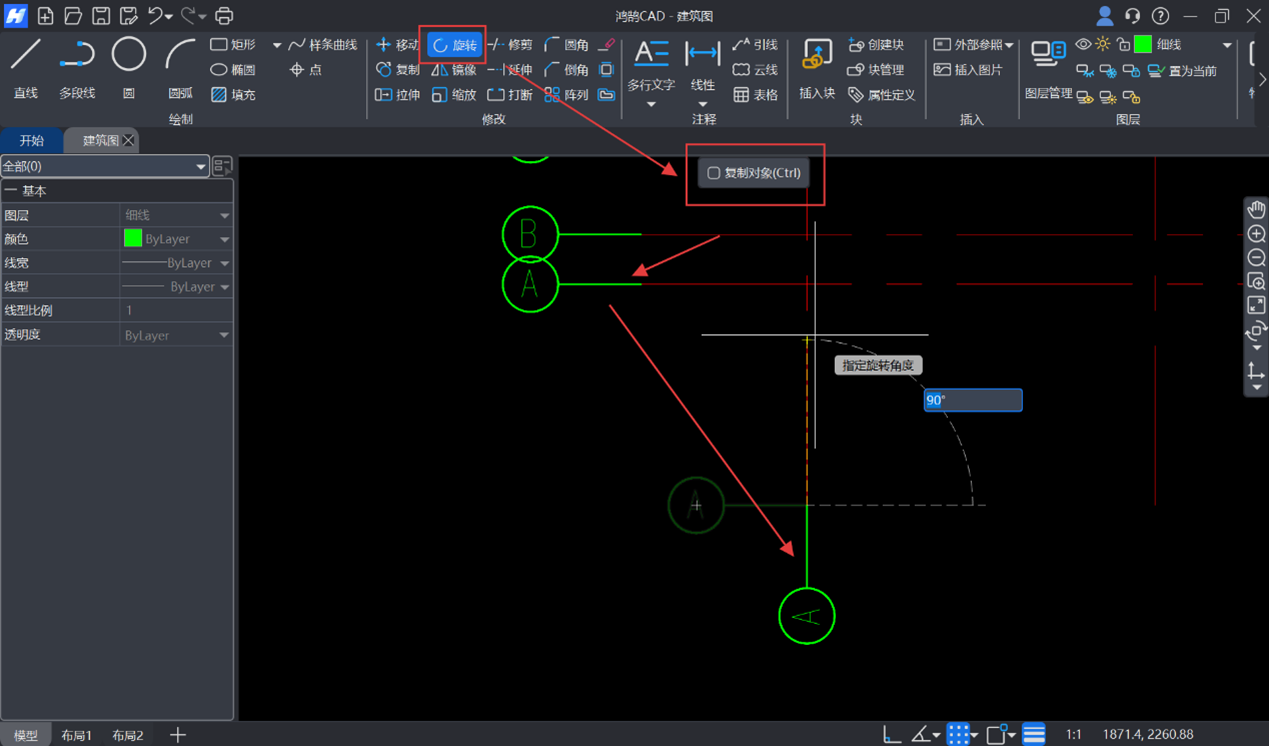
Task: Expand the 全部(0) selection dropdown
Action: coord(200,167)
